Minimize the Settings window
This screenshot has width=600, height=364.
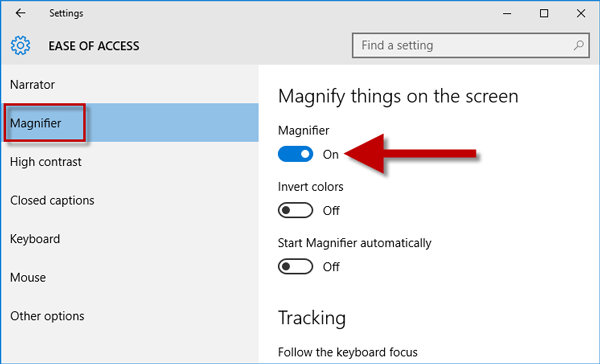click(x=507, y=13)
